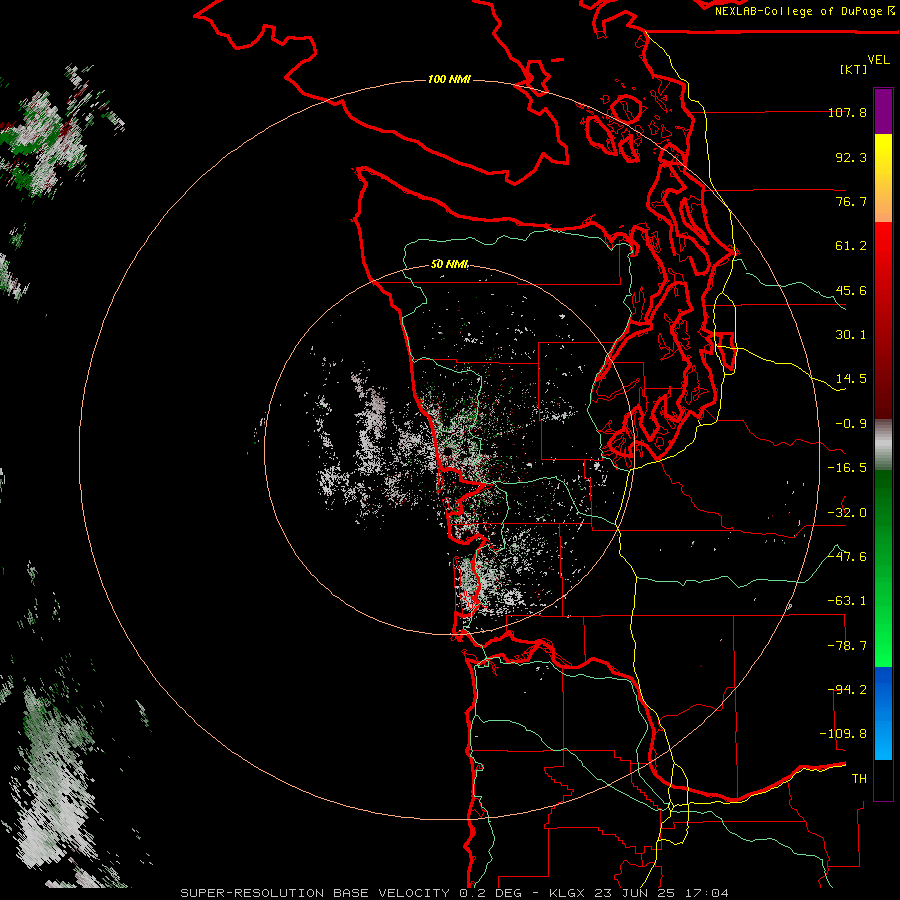Click the 50 NMI range ring label
This screenshot has width=900, height=900.
pos(450,265)
